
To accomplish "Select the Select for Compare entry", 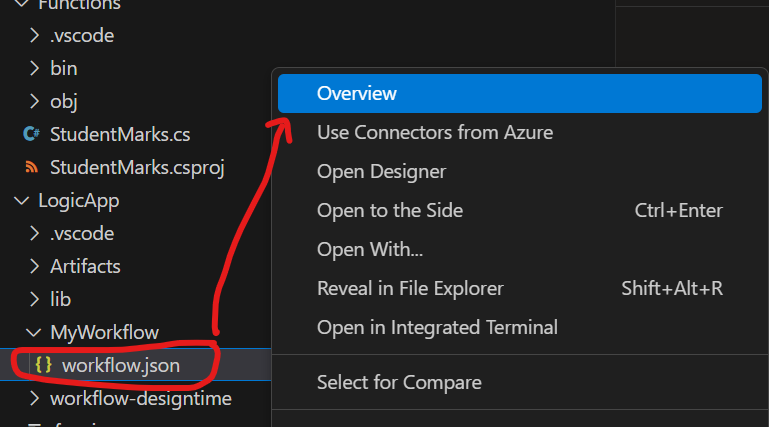I will click(520, 382).
